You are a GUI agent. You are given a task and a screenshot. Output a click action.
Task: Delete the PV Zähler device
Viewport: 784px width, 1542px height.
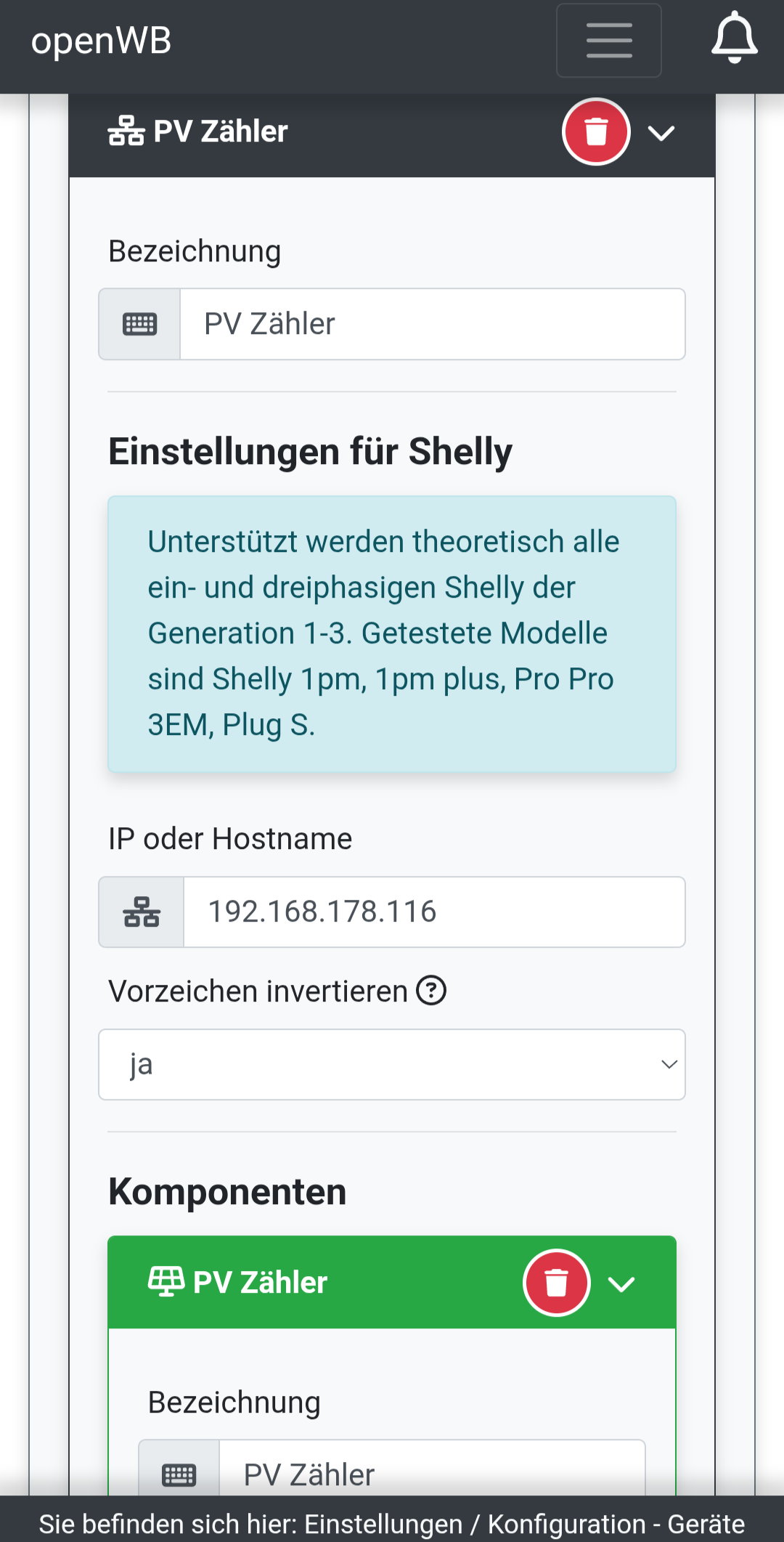click(x=596, y=132)
